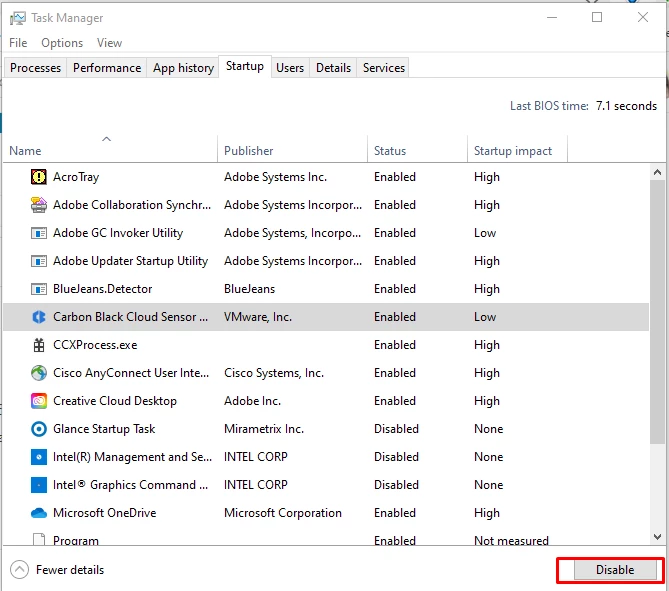Open the Options menu
The height and width of the screenshot is (591, 669).
tap(62, 43)
